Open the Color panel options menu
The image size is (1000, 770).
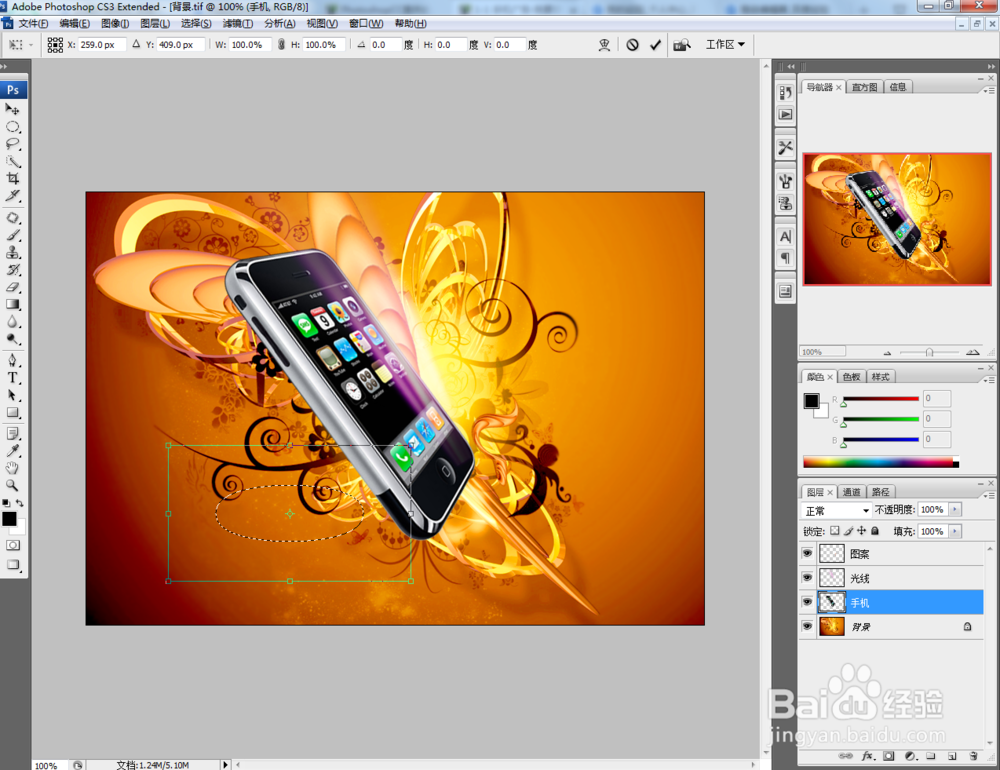coord(989,380)
